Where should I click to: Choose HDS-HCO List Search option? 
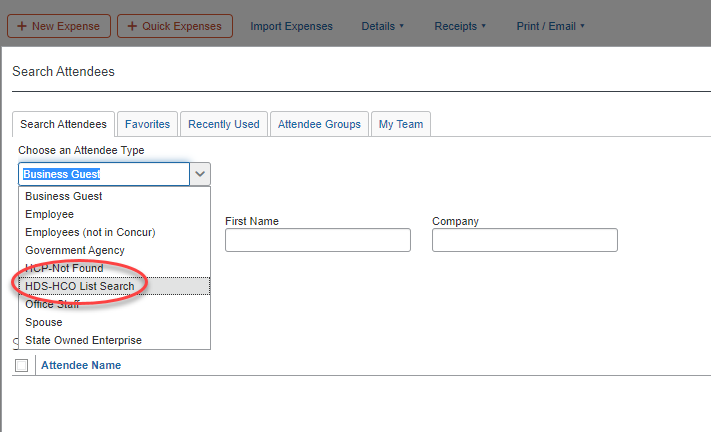tap(80, 286)
